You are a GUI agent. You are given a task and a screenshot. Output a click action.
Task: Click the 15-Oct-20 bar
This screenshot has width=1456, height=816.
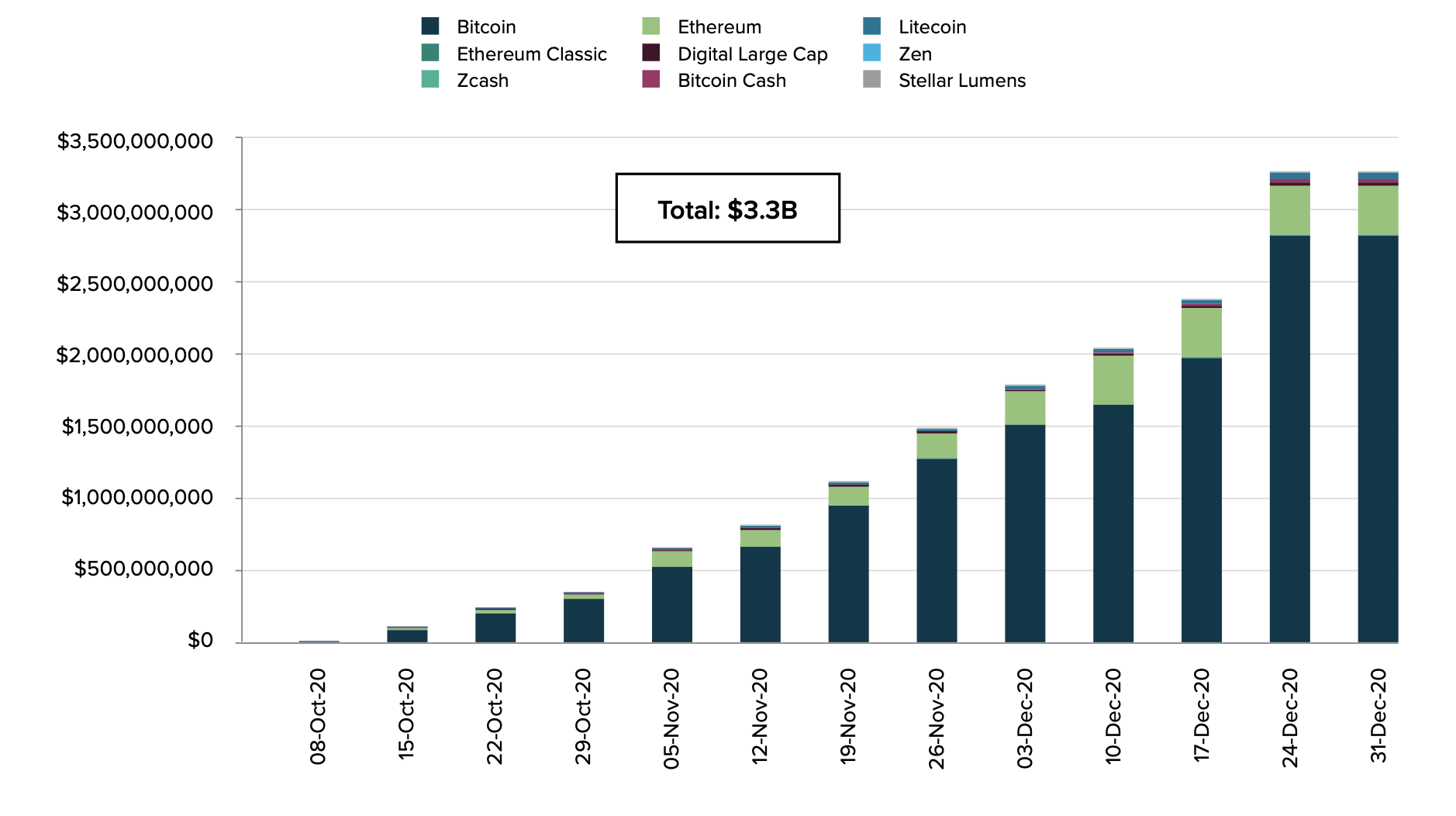[407, 635]
